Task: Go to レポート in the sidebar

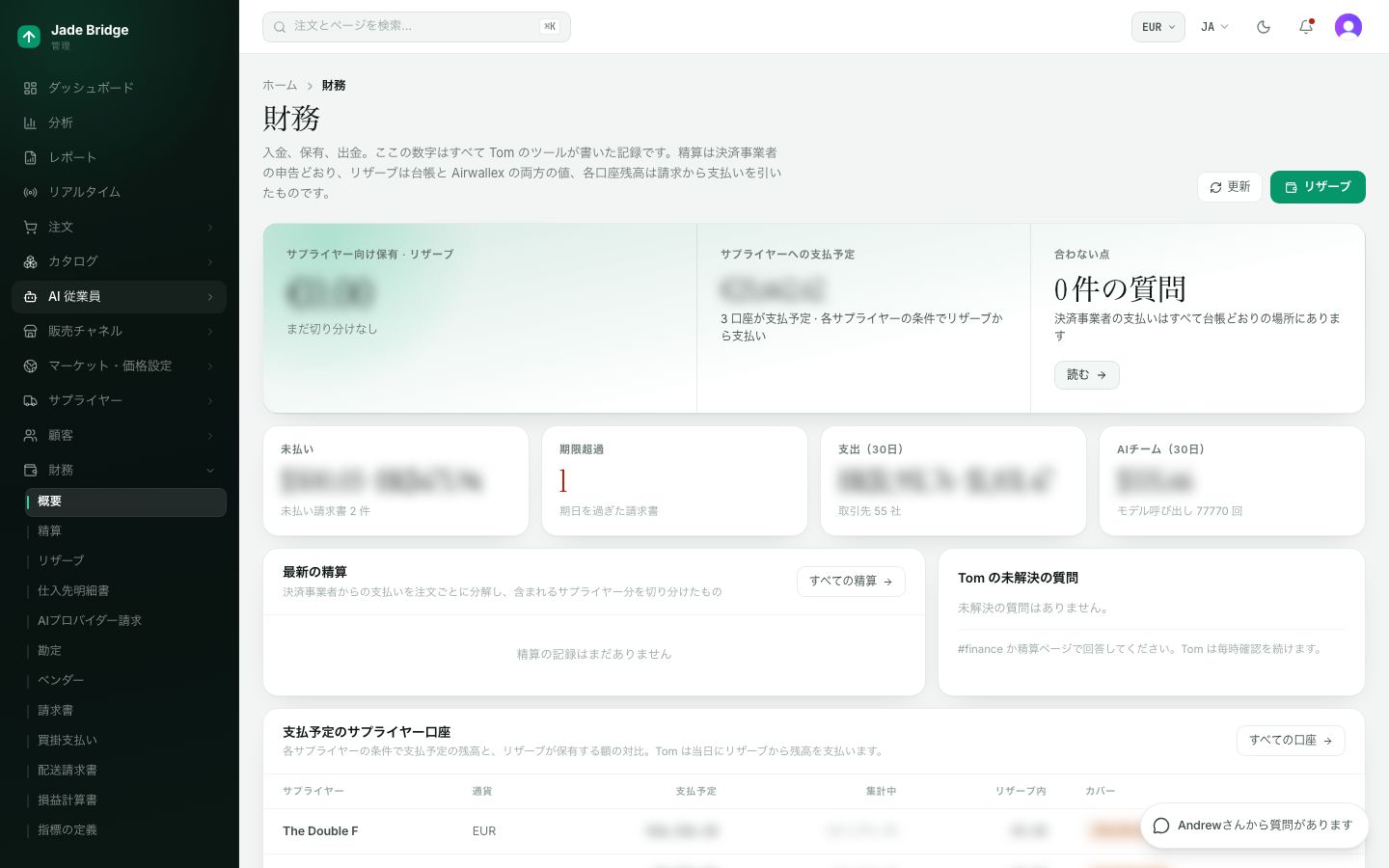Action: click(x=119, y=157)
